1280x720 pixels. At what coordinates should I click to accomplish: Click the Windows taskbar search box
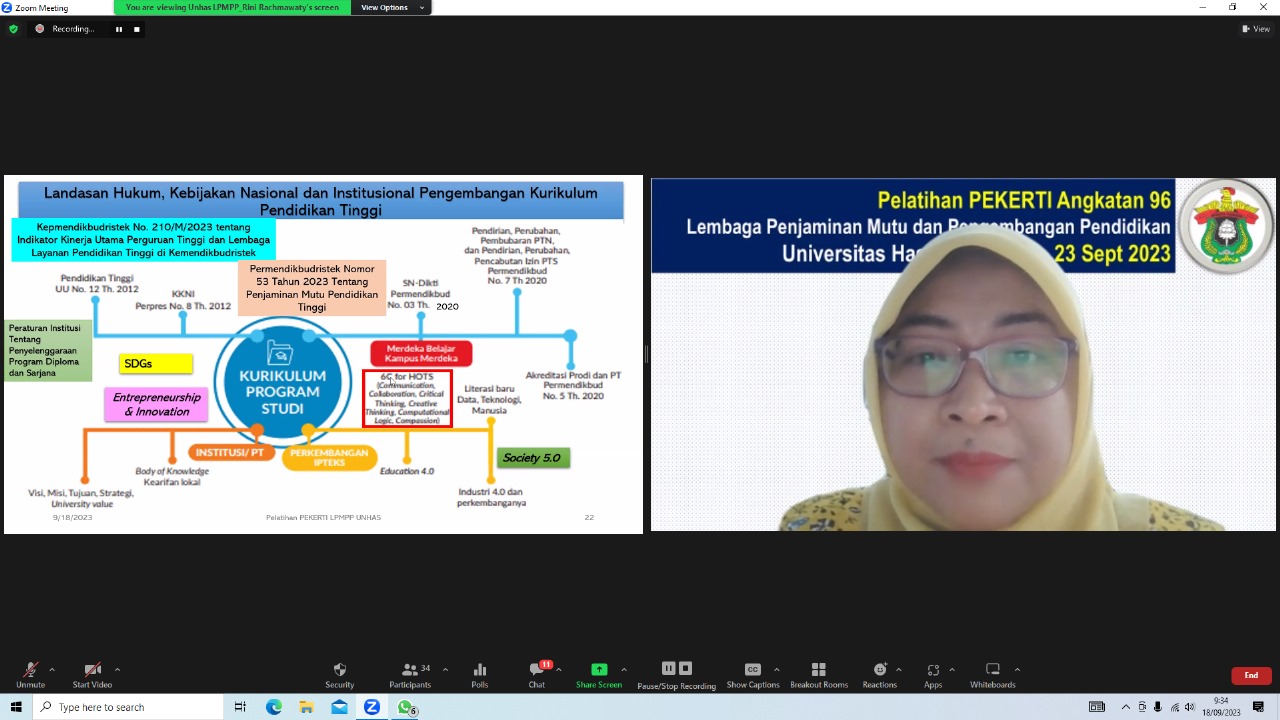click(x=130, y=707)
